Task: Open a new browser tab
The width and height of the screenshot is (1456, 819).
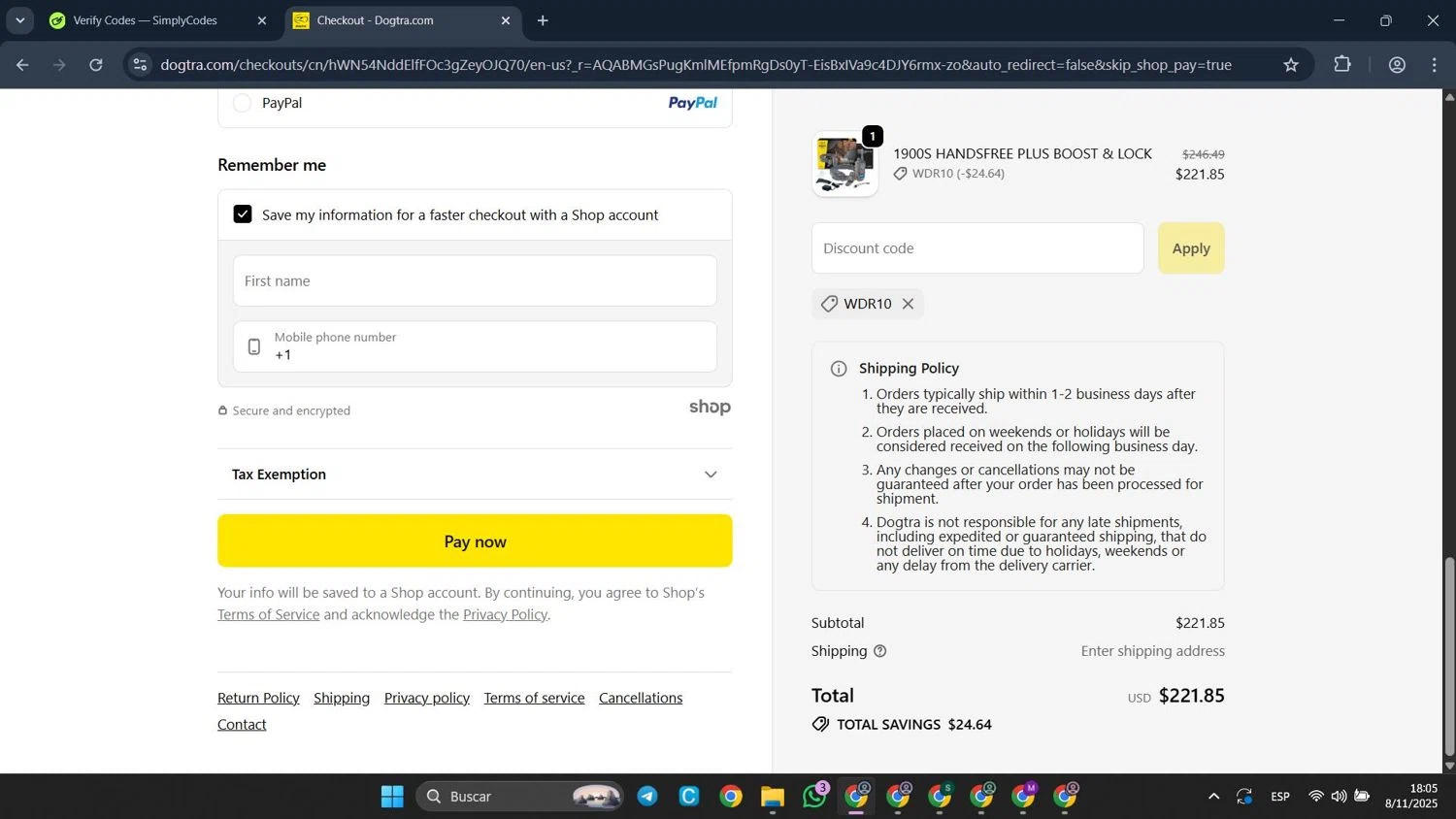Action: tap(543, 20)
